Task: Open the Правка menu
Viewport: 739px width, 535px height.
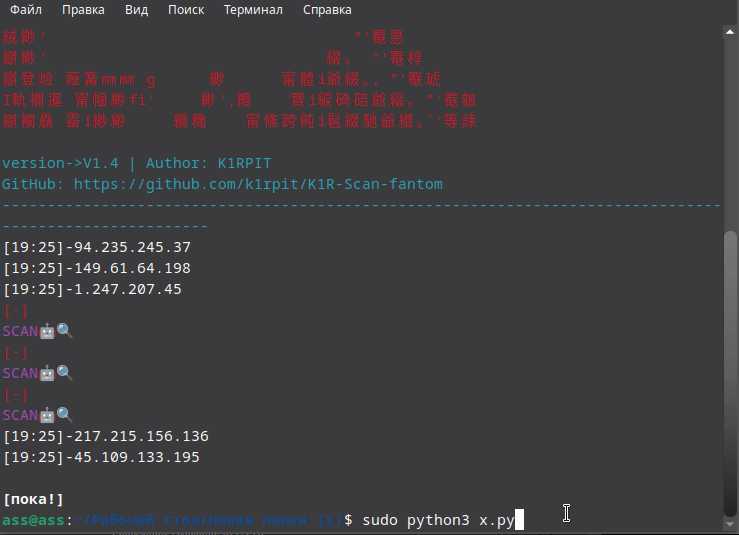Action: point(83,10)
